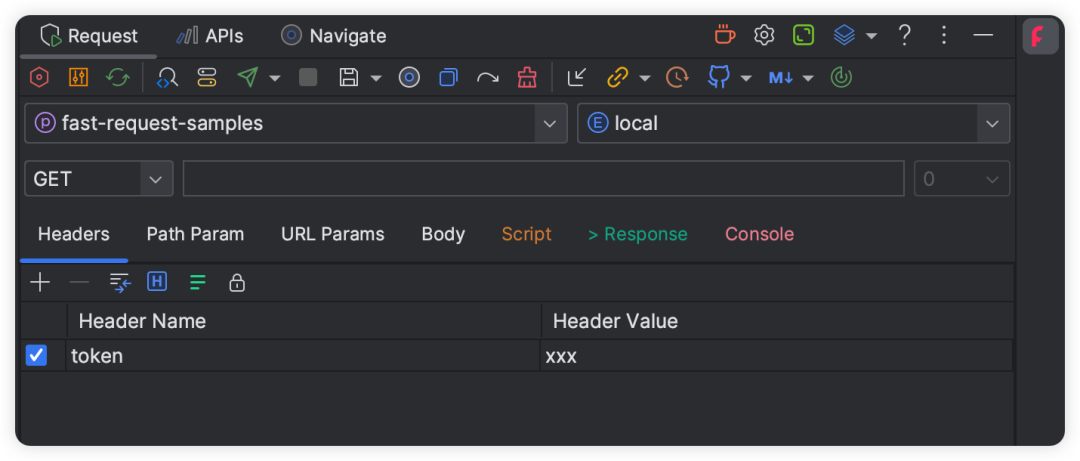Click the floppy disk save icon
This screenshot has width=1080, height=461.
(349, 78)
